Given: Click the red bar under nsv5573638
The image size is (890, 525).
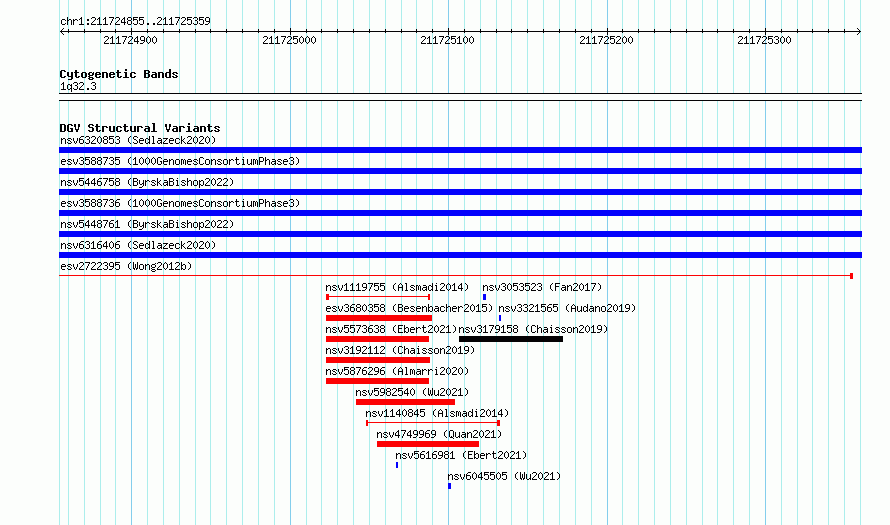Looking at the screenshot, I should [x=377, y=339].
